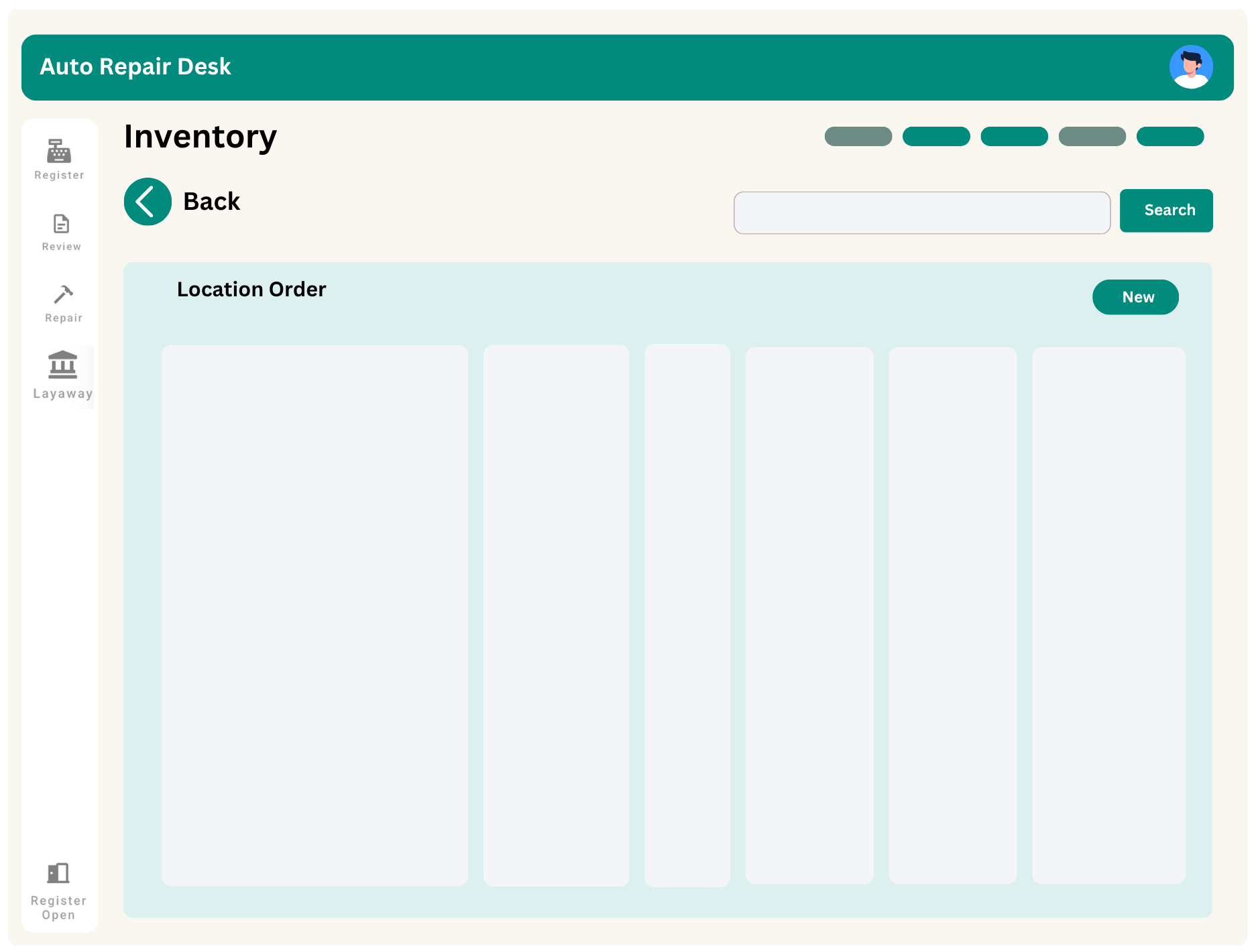
Task: Focus the inventory search text field
Action: [x=921, y=213]
